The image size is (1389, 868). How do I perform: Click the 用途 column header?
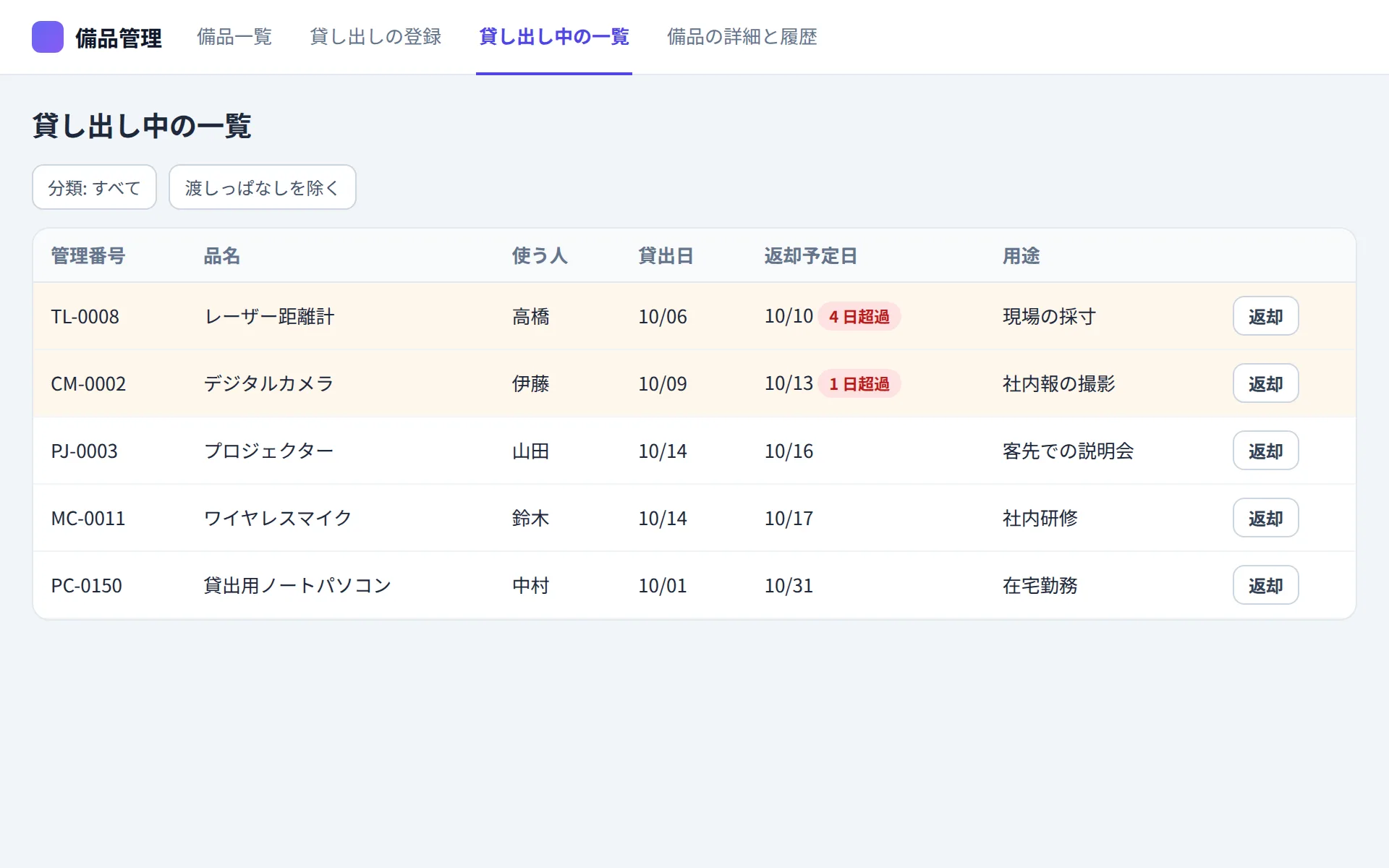1021,256
